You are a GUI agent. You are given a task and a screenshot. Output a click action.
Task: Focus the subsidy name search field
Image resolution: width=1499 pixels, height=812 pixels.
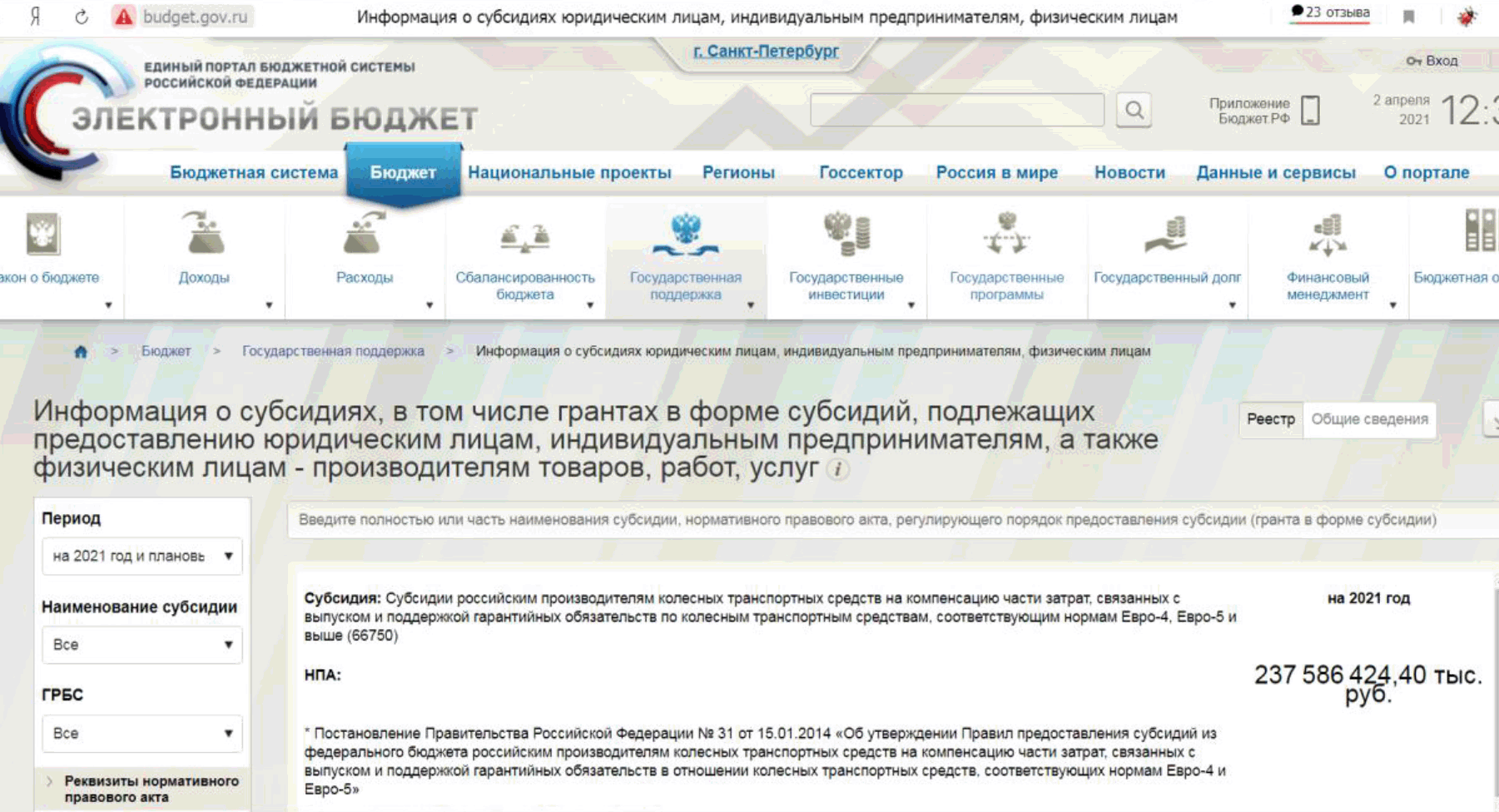pos(892,520)
